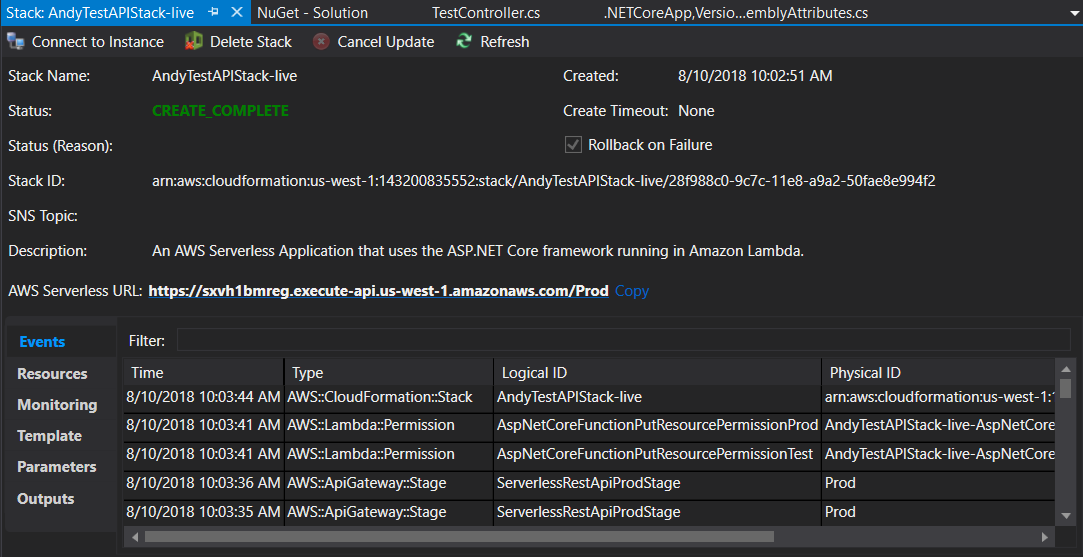Screen dimensions: 1083x557
Task: Switch to the TestController.cs tab
Action: pos(486,13)
